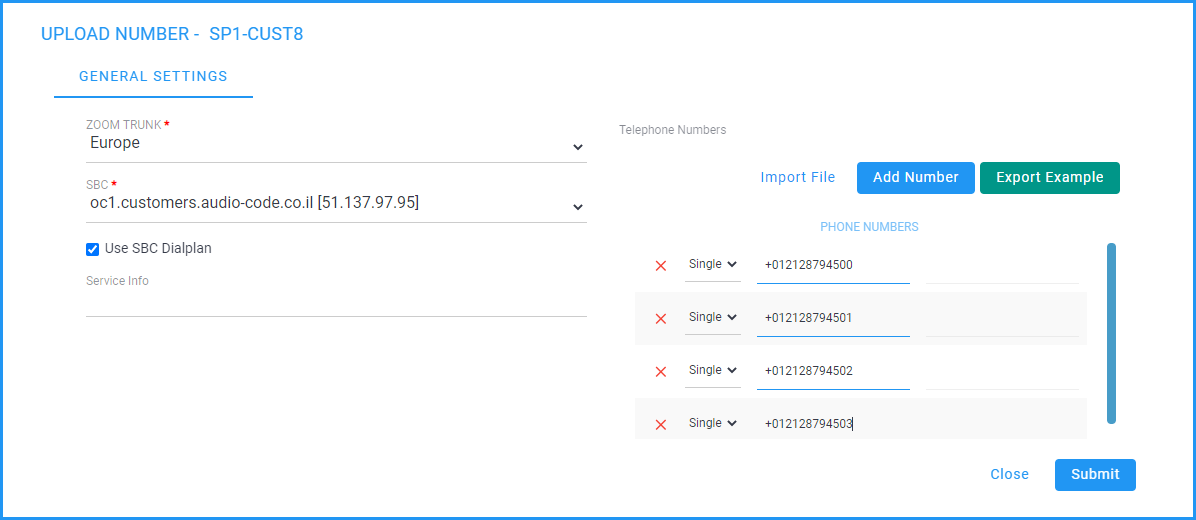Focus the Service Info input field

tap(336, 305)
